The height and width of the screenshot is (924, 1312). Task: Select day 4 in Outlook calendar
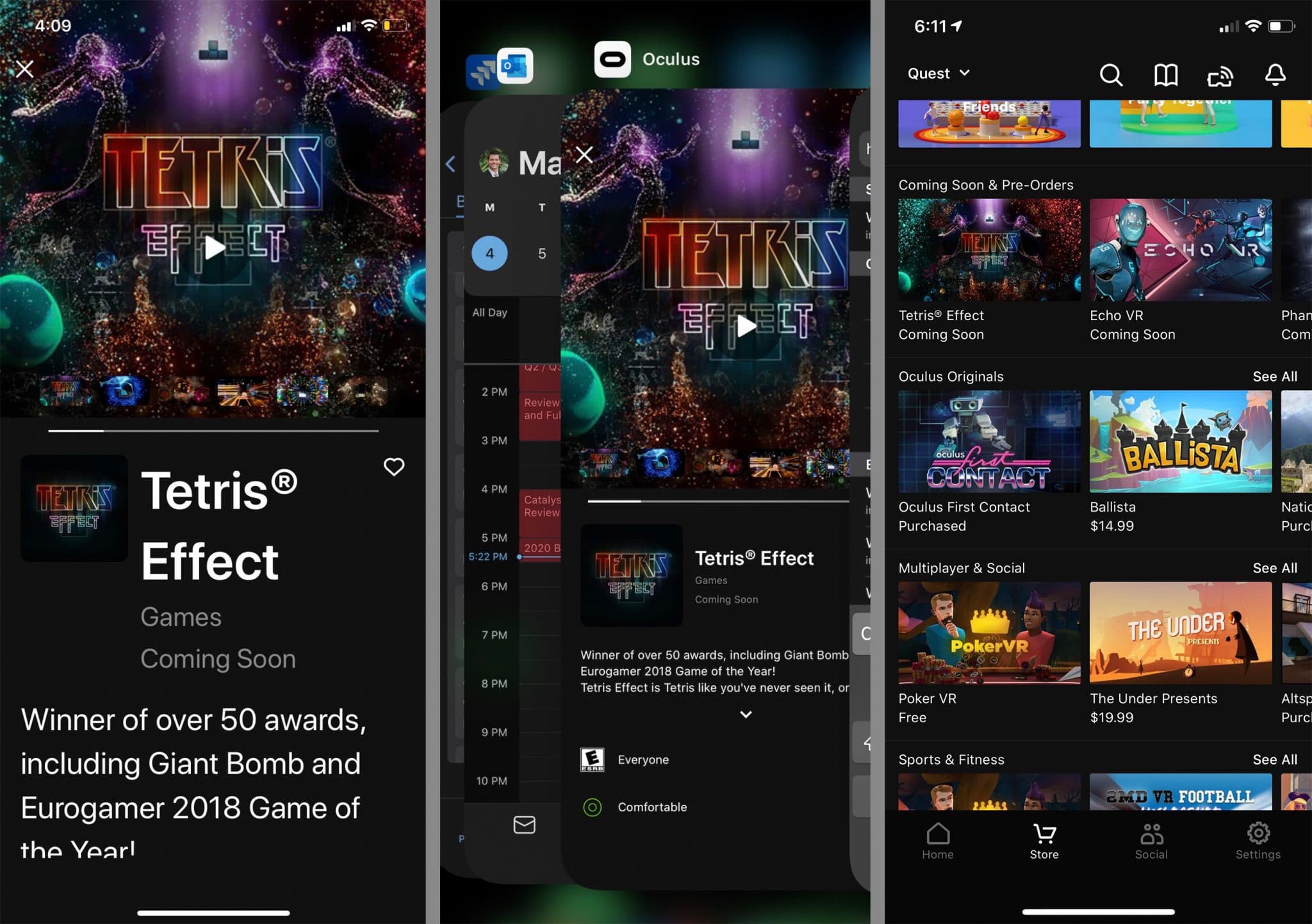(489, 254)
